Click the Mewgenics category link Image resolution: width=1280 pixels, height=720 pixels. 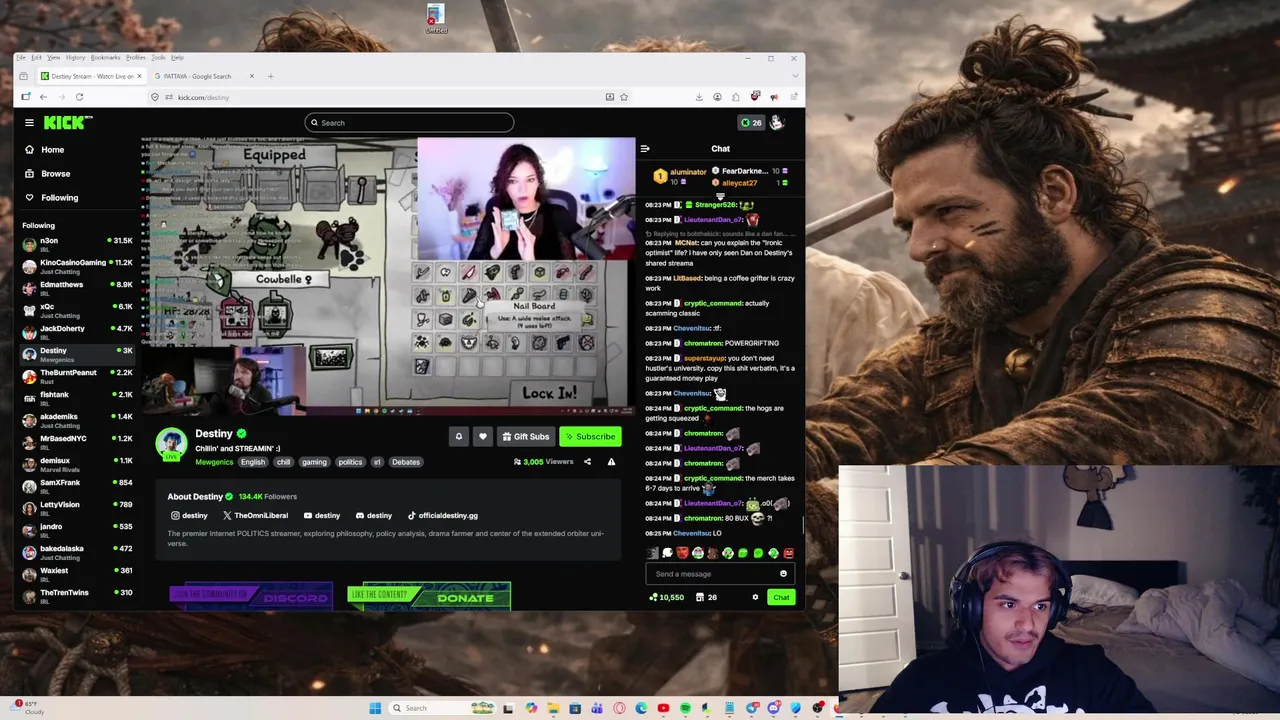pyautogui.click(x=214, y=462)
